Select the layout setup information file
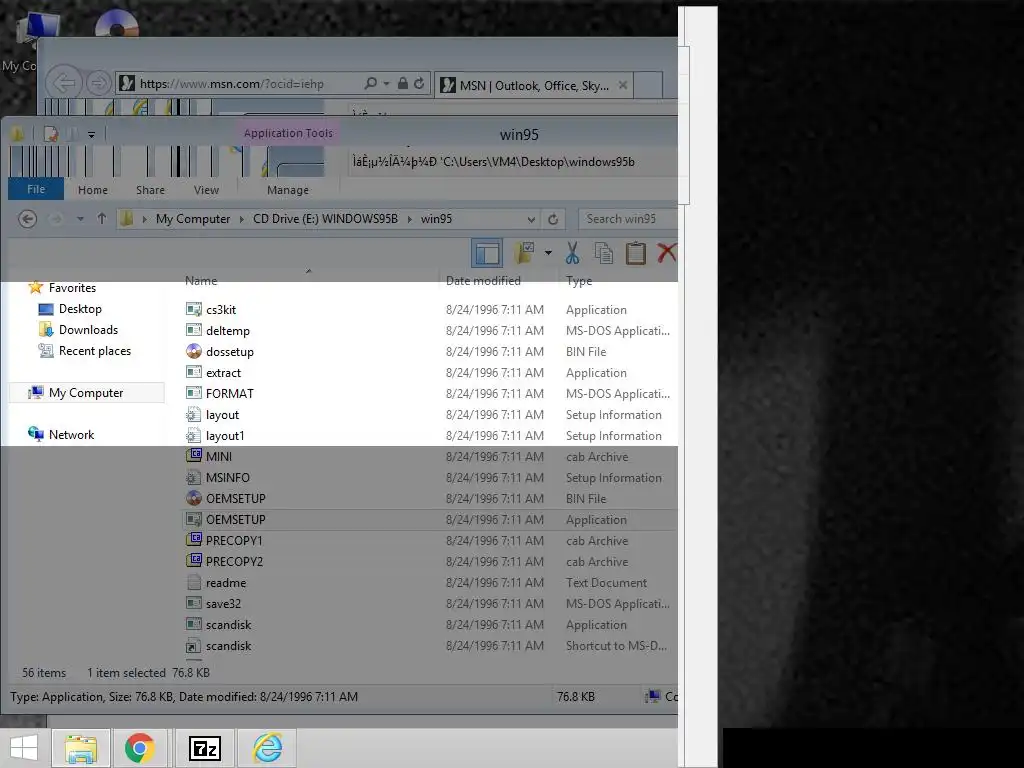The height and width of the screenshot is (768, 1024). 222,415
